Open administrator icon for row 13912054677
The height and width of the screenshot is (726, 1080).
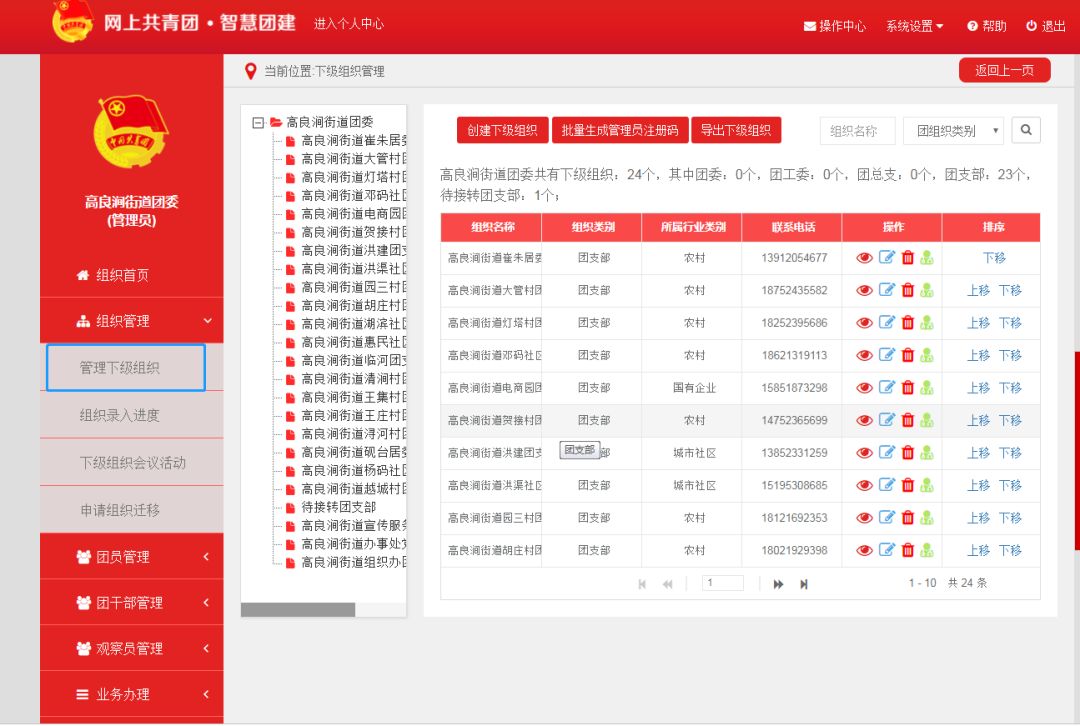[927, 258]
